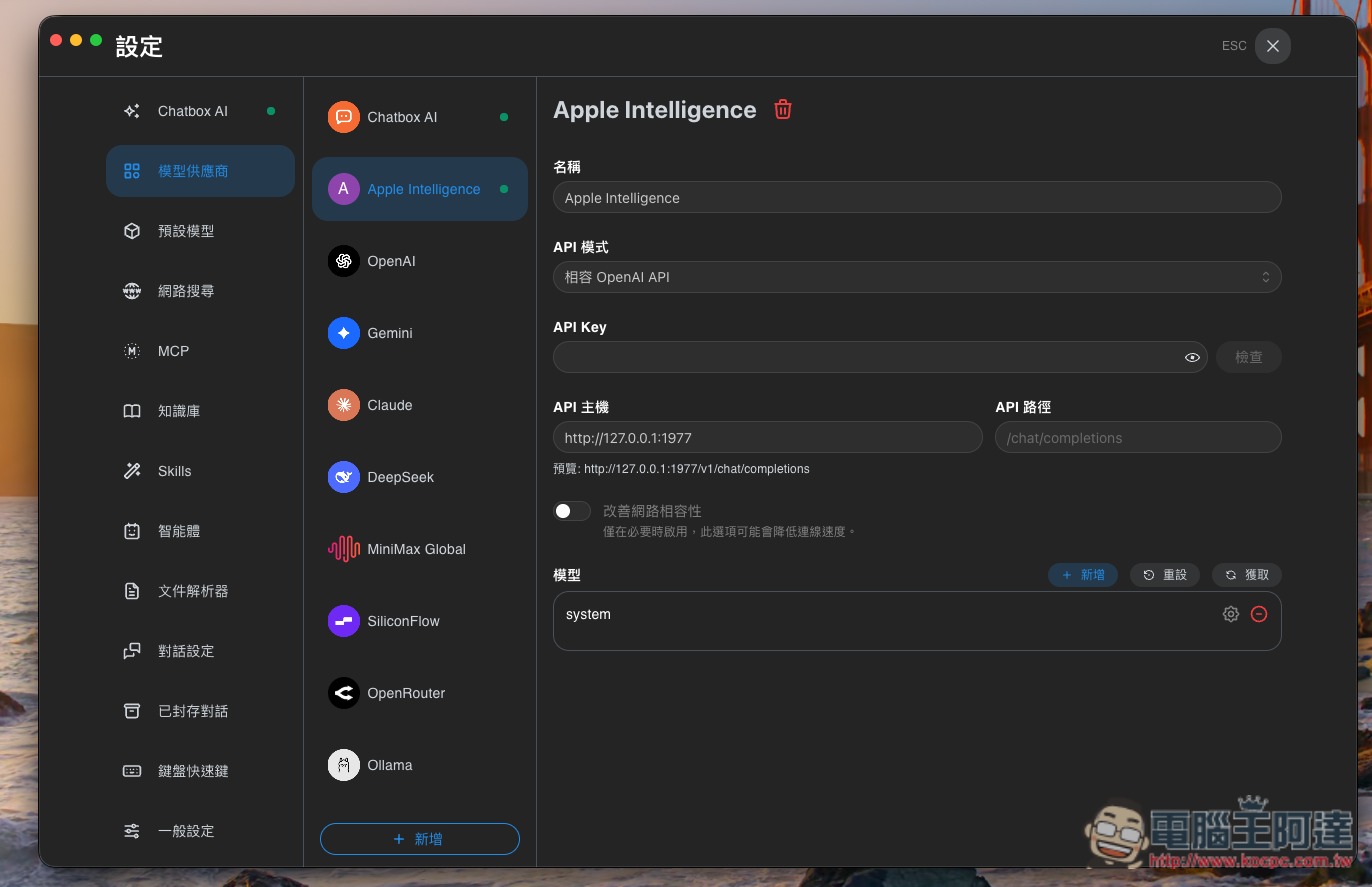1372x887 pixels.
Task: Click the purple Apple Intelligence avatar
Action: 344,189
